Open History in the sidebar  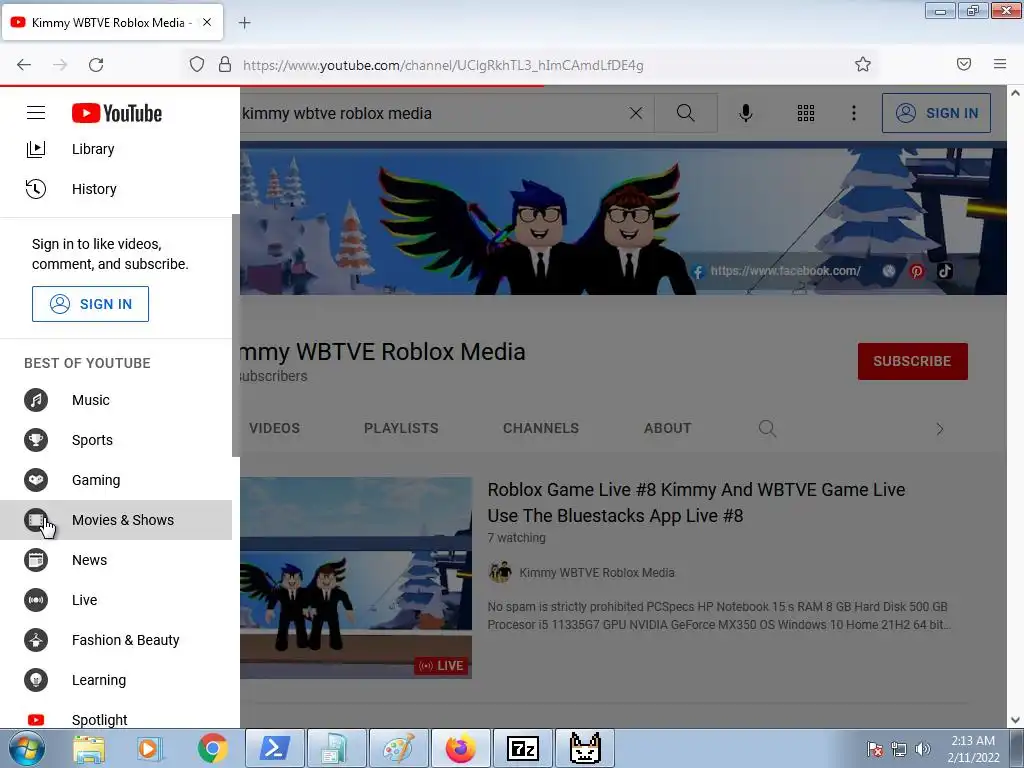click(116, 189)
